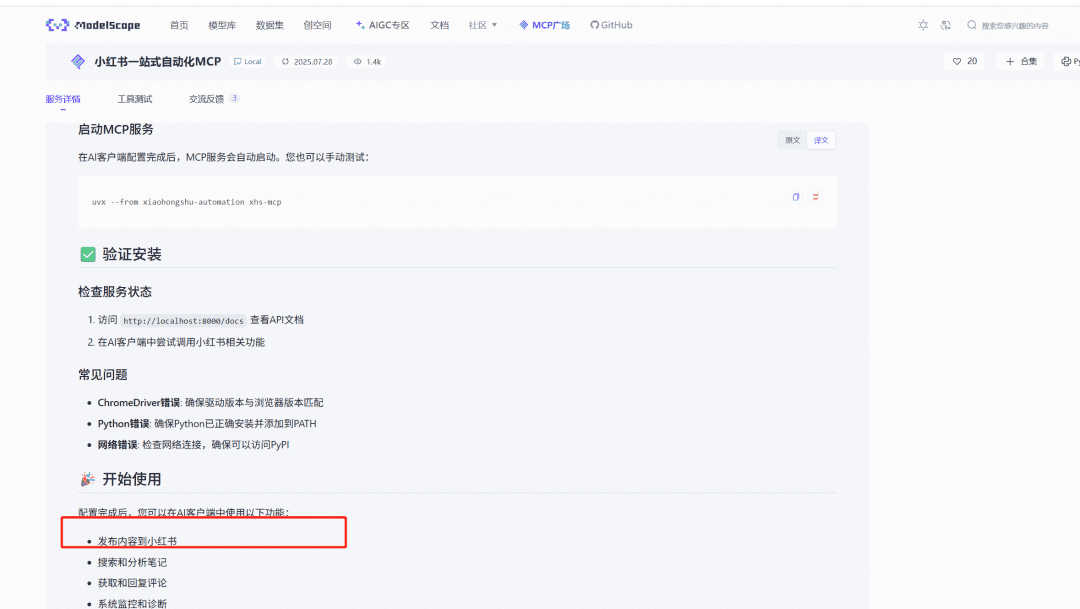This screenshot has width=1080, height=609.
Task: Click the Python错误 list item
Action: 207,424
